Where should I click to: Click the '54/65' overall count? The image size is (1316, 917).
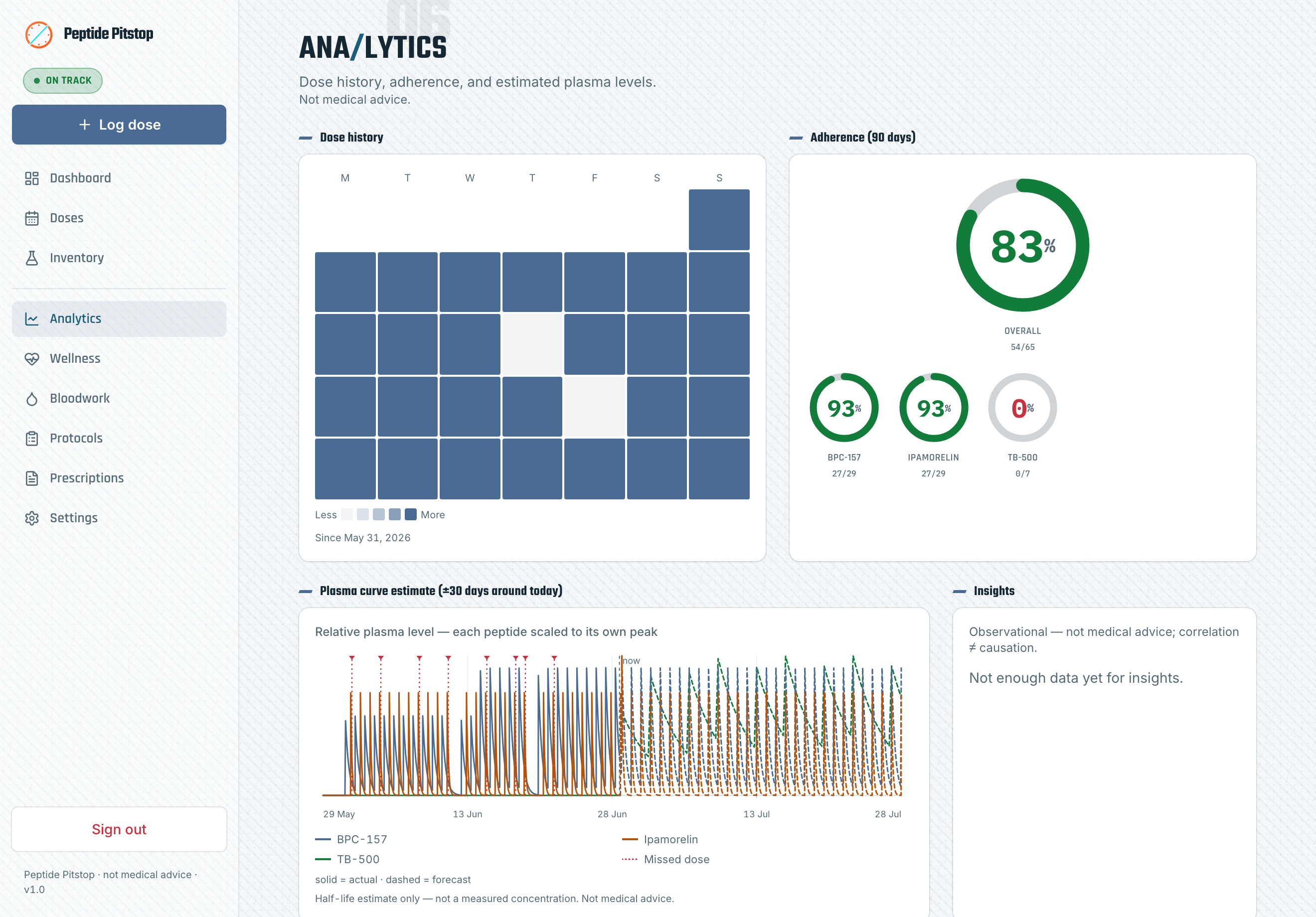(1022, 347)
